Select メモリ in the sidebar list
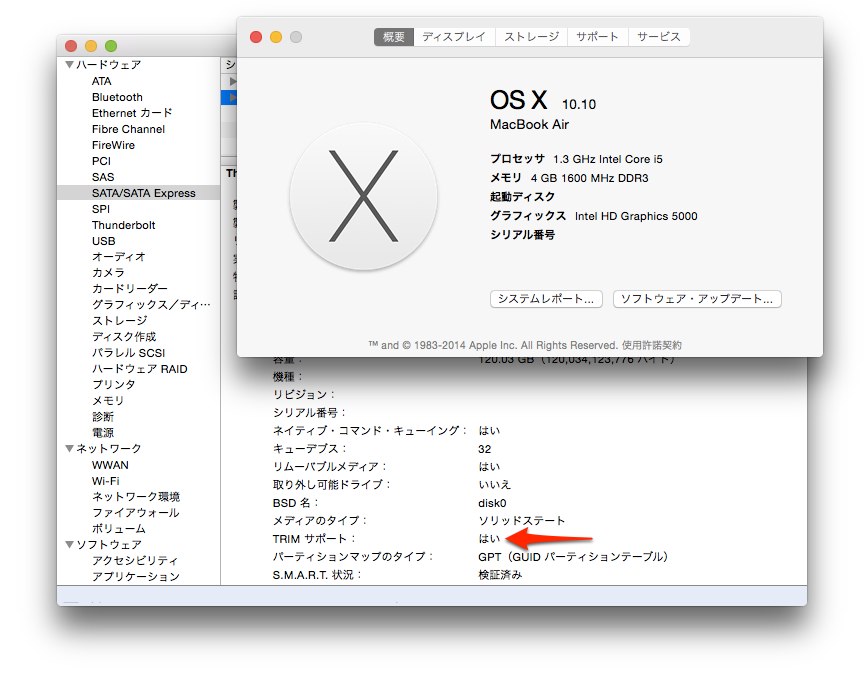This screenshot has height=685, width=864. pyautogui.click(x=108, y=401)
